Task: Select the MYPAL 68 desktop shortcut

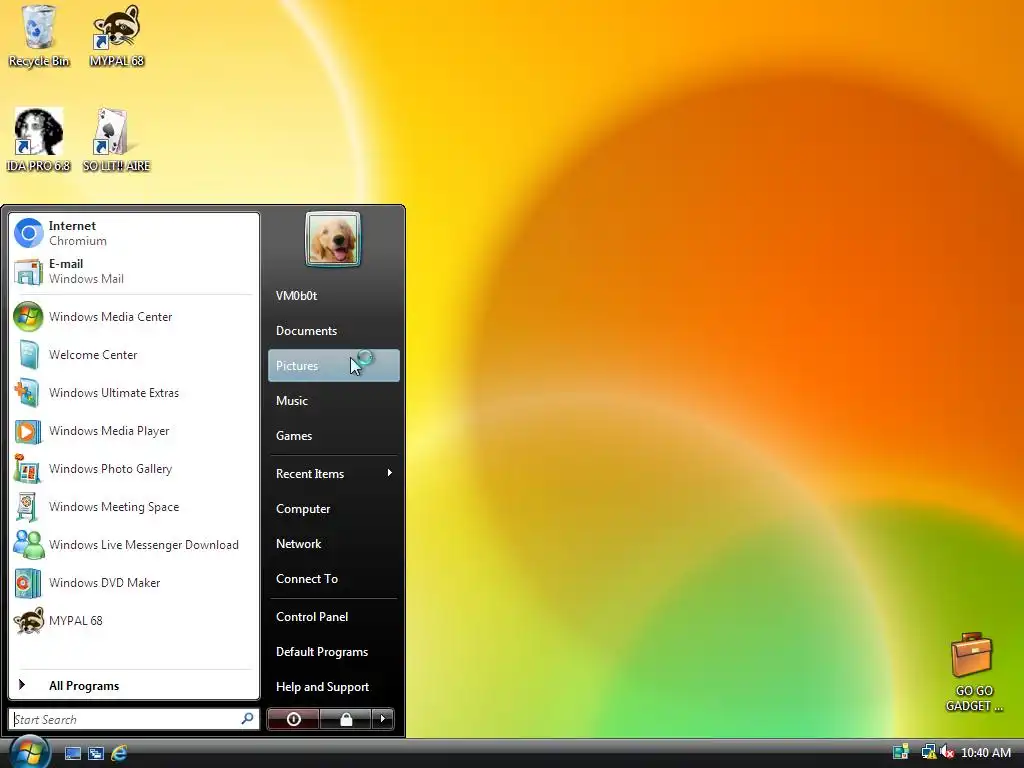Action: [117, 36]
